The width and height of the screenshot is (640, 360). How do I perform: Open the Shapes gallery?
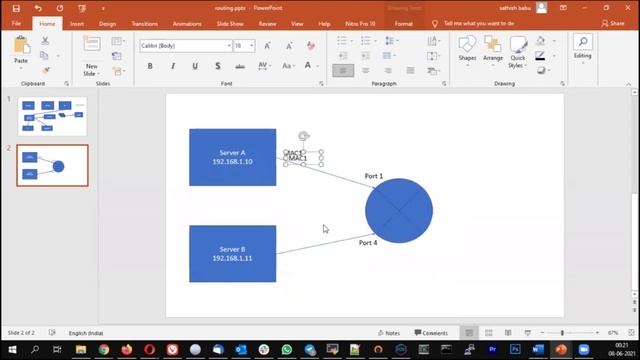(x=467, y=50)
